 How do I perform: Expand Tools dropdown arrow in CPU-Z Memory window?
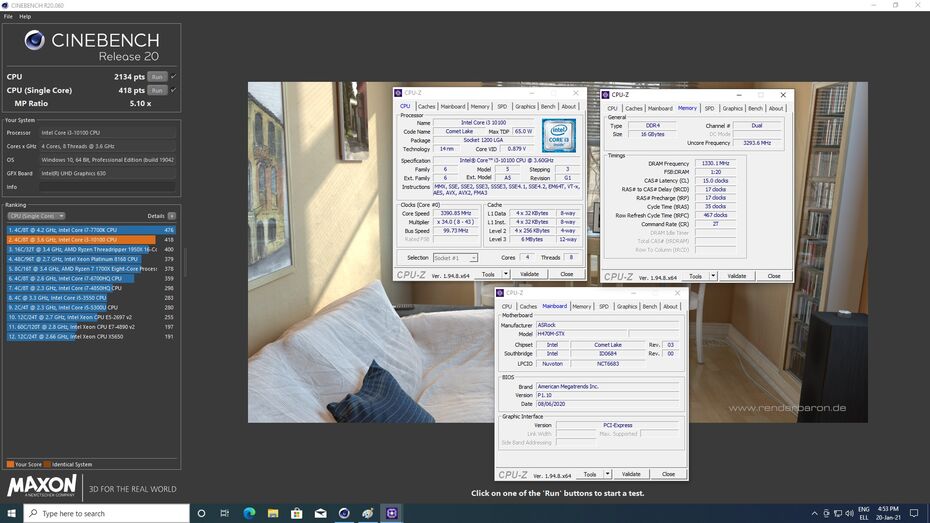(x=713, y=276)
